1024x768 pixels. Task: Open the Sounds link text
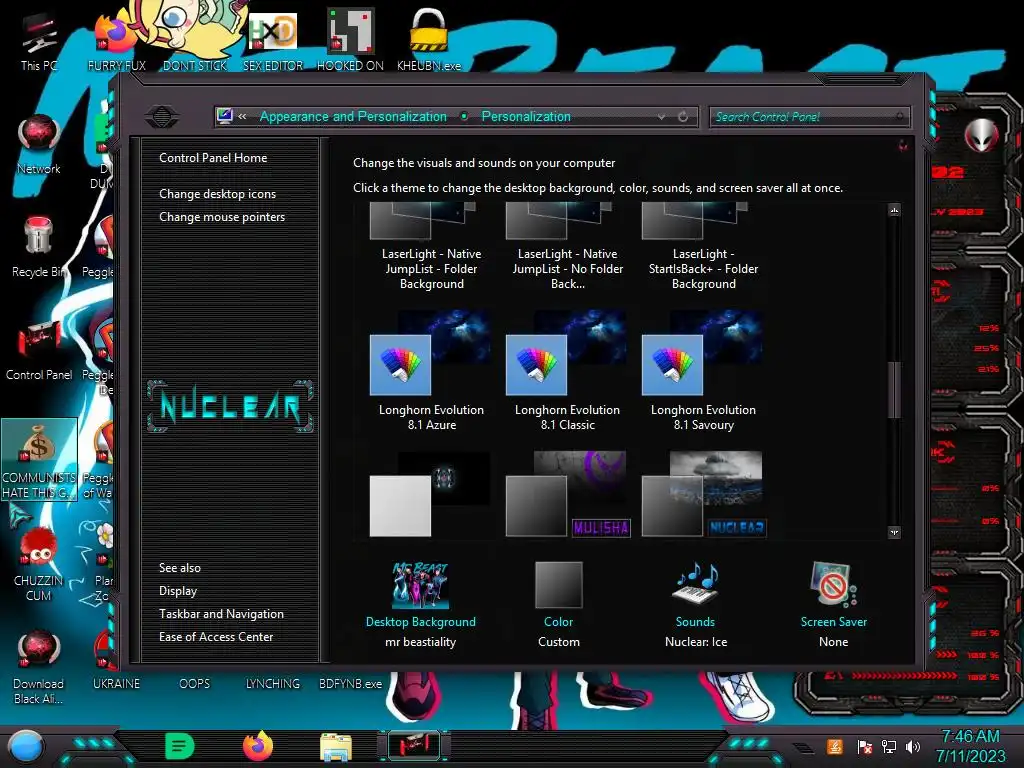point(695,622)
